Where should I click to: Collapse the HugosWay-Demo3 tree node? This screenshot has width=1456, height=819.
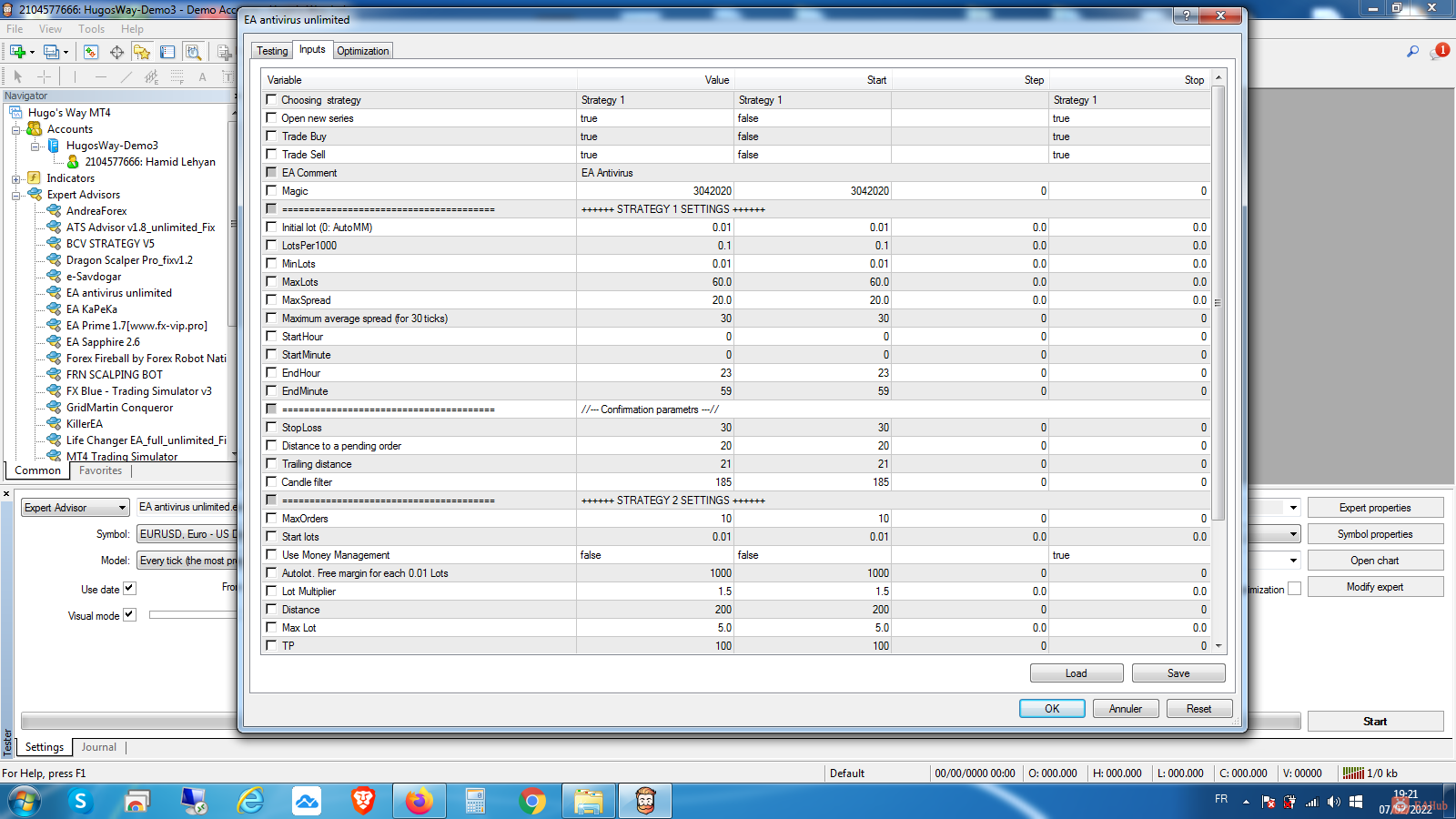click(x=35, y=146)
